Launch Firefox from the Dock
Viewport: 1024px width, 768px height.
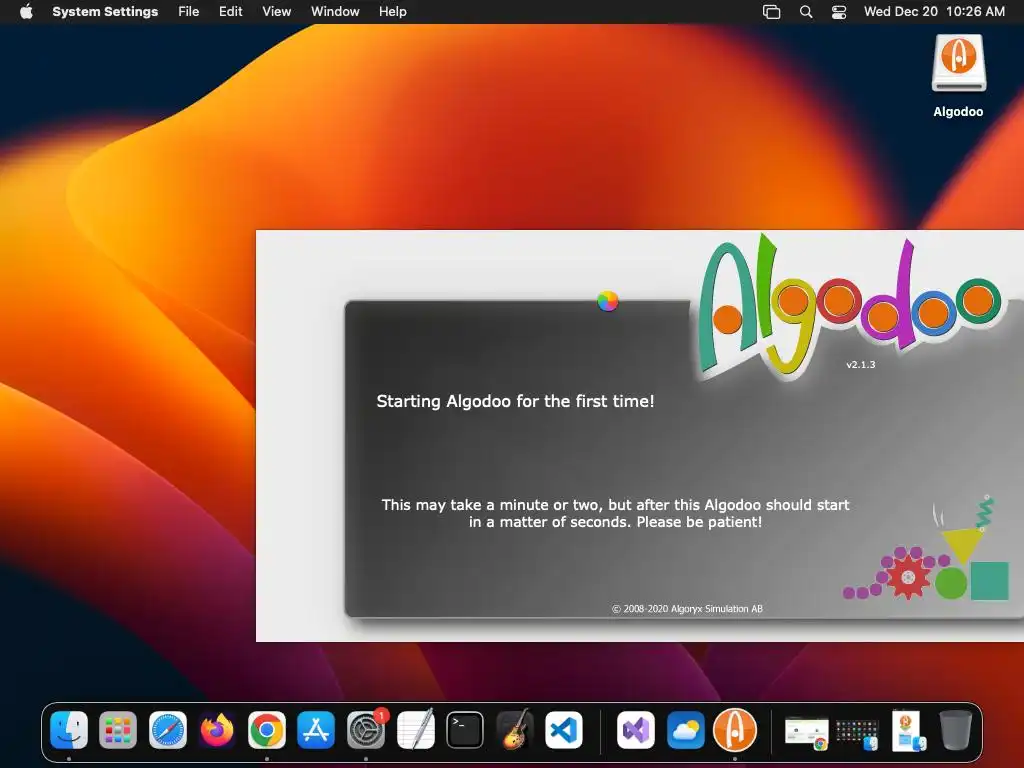point(217,729)
